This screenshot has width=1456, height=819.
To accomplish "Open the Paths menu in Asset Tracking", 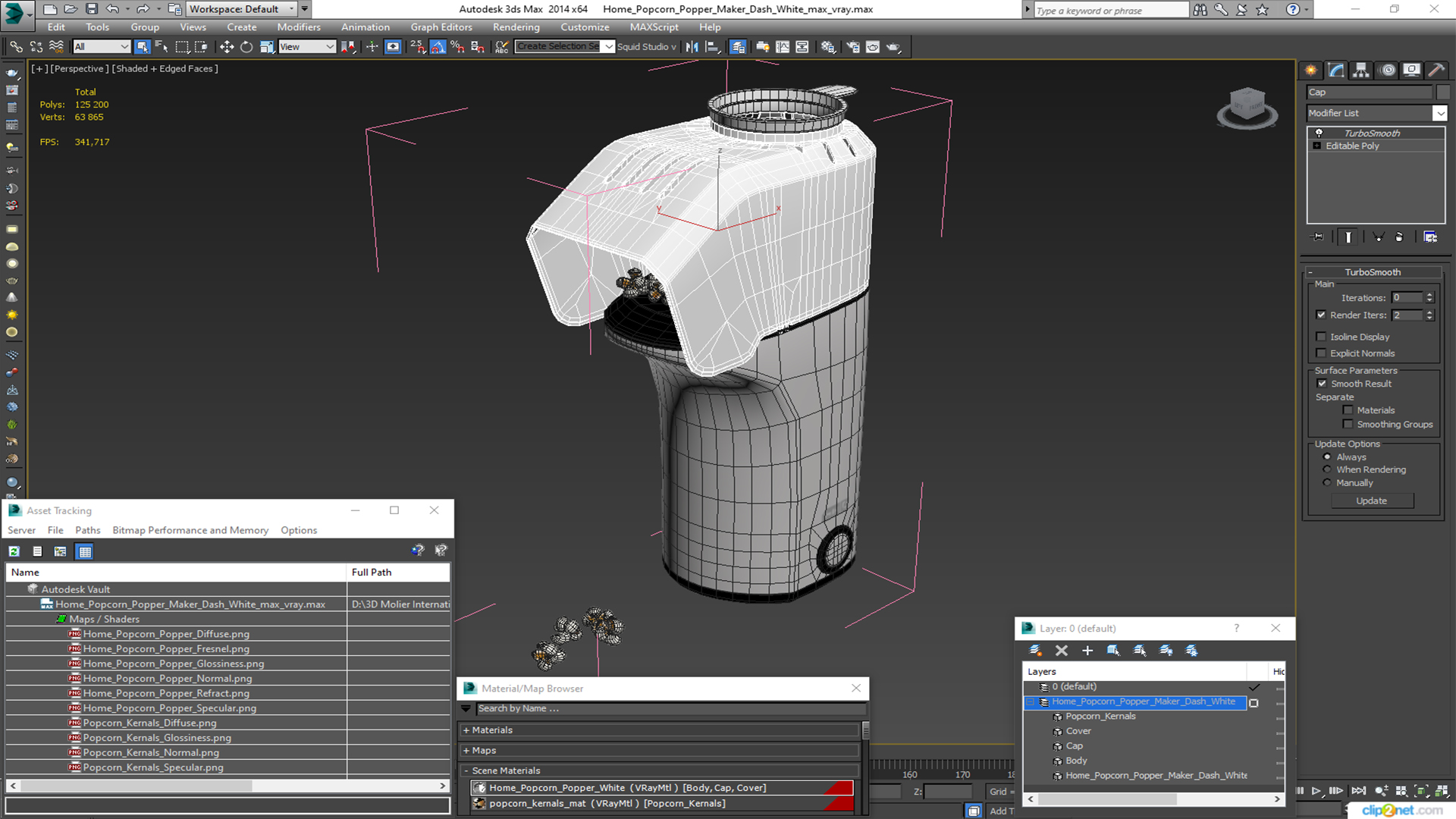I will (x=87, y=530).
